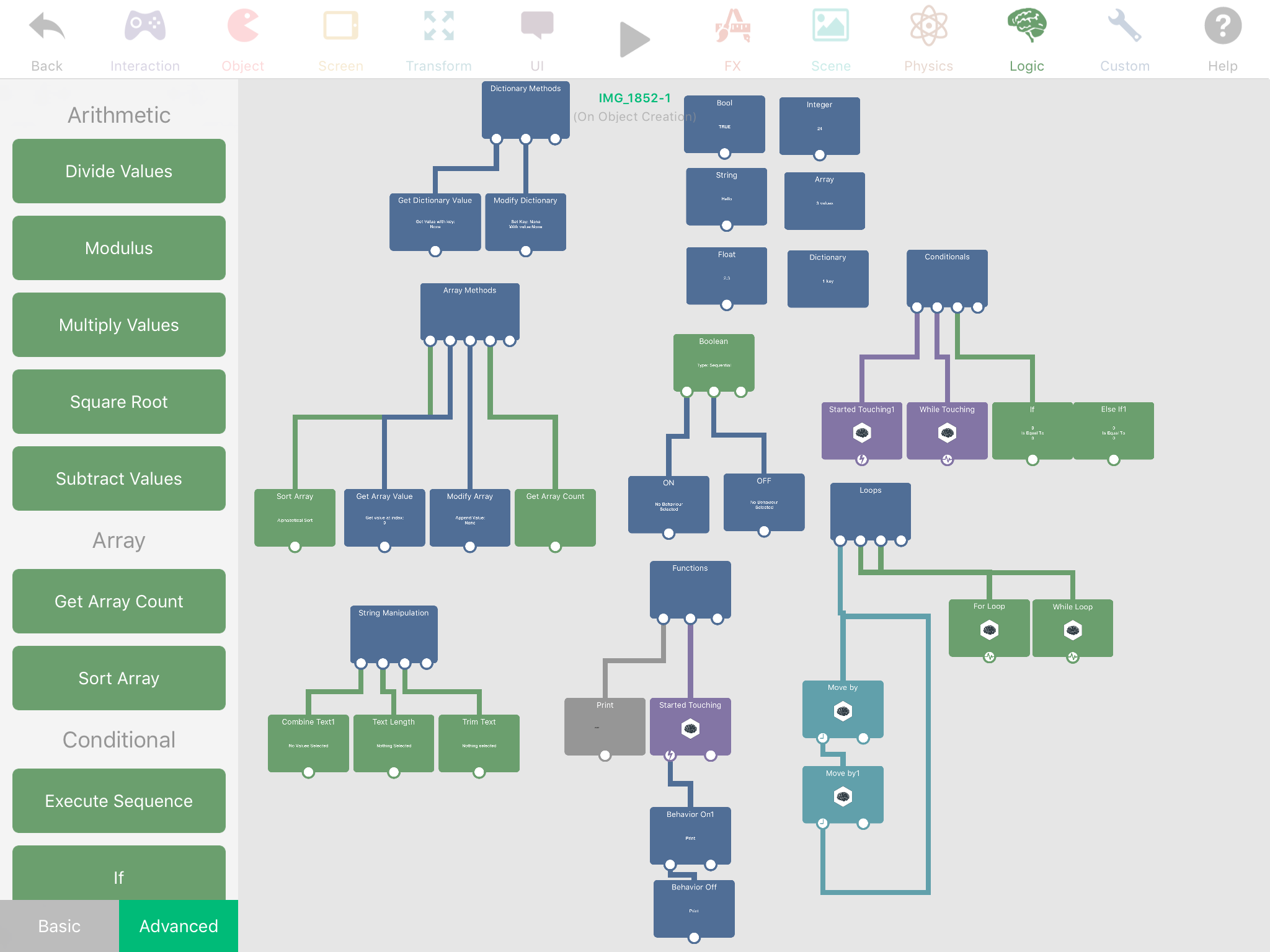This screenshot has width=1270, height=952.
Task: Open the Help question mark icon
Action: tap(1222, 27)
